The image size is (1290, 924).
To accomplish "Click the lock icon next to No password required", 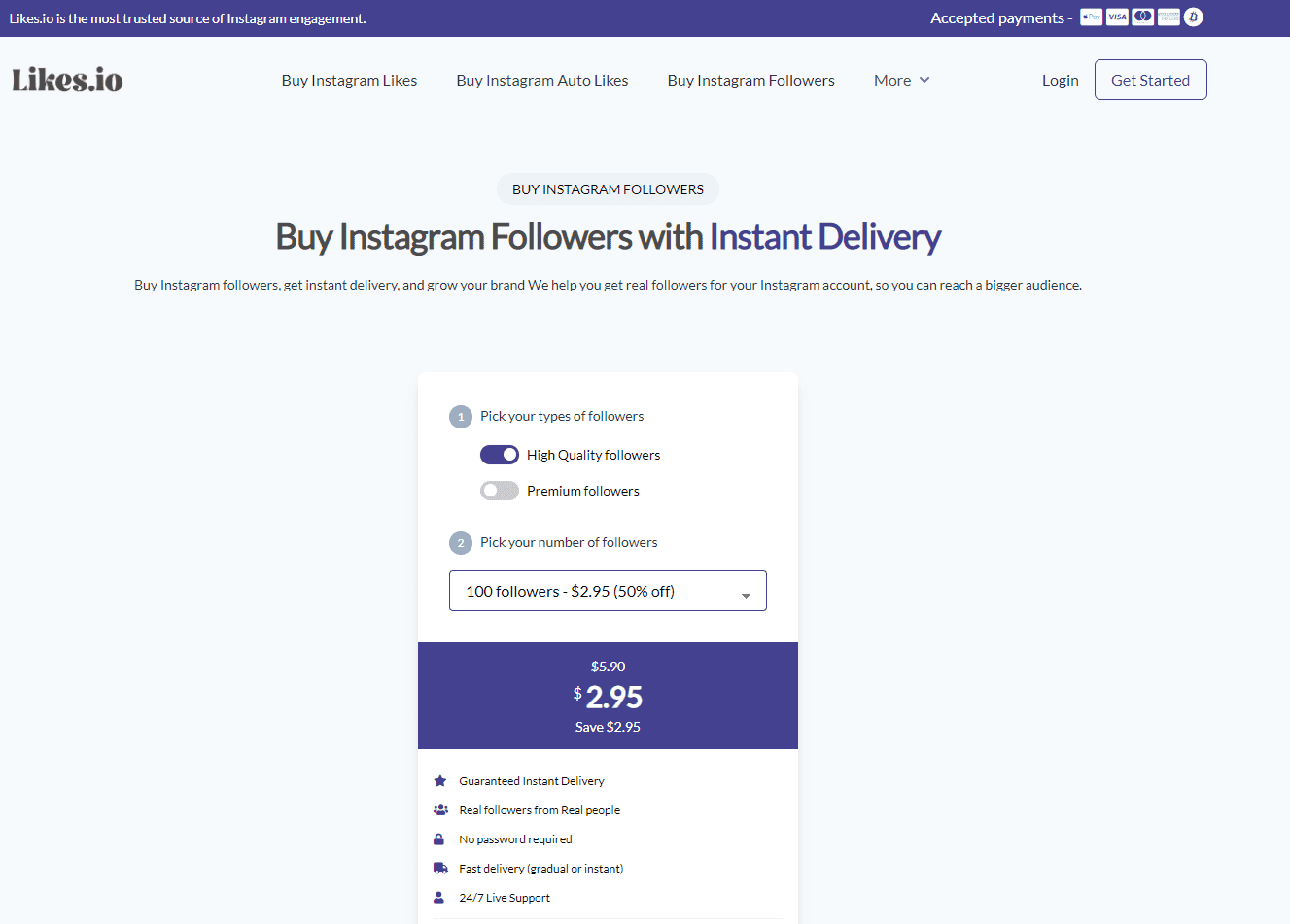I will [x=440, y=838].
